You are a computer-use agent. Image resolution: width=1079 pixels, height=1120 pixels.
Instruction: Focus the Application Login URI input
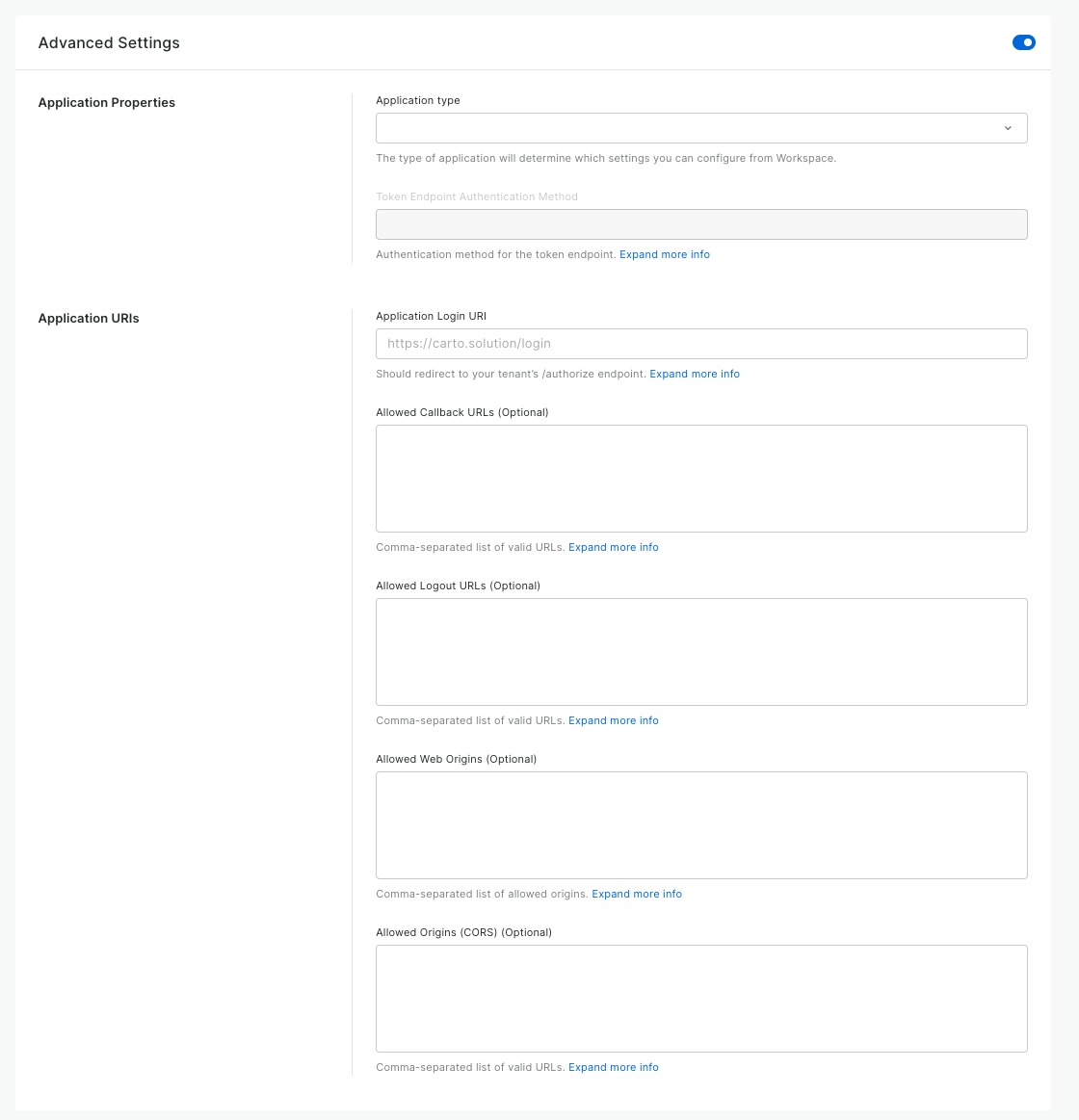pos(701,344)
